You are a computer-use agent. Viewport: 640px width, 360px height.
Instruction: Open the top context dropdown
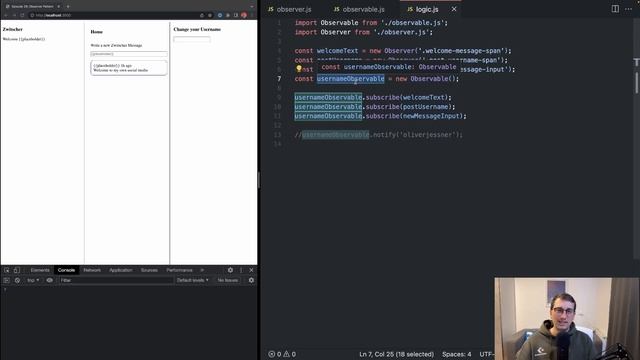click(33, 280)
